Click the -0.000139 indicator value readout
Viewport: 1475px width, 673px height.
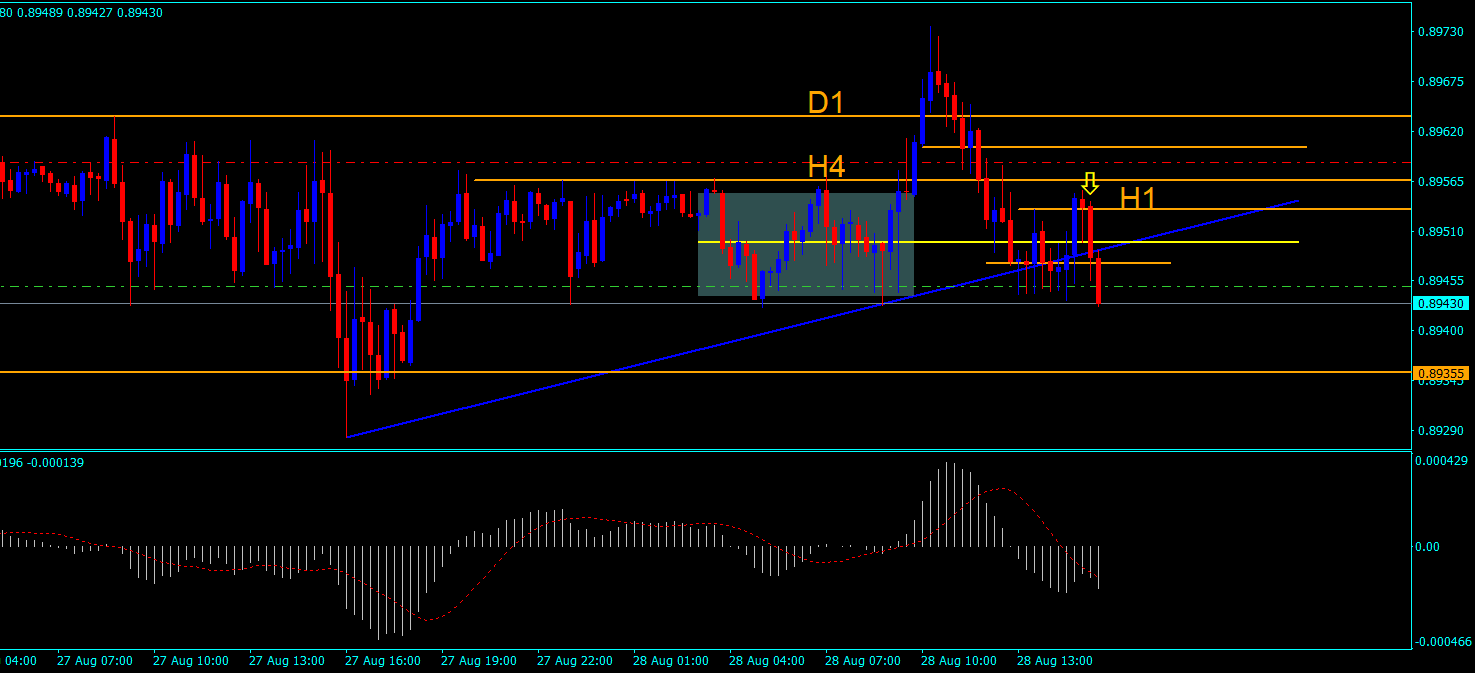click(x=54, y=463)
